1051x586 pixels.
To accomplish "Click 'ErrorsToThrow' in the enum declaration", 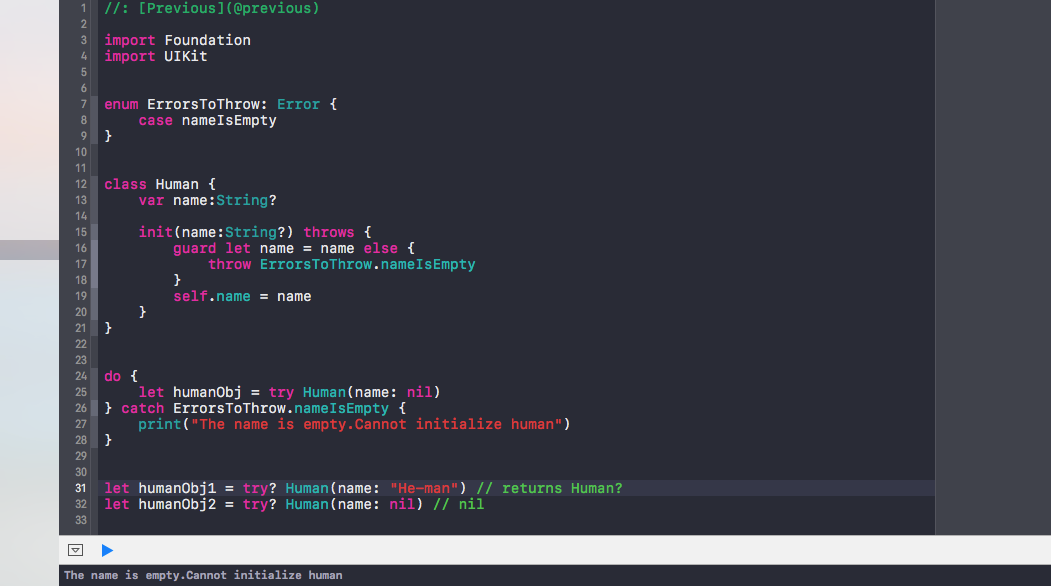I will [204, 105].
